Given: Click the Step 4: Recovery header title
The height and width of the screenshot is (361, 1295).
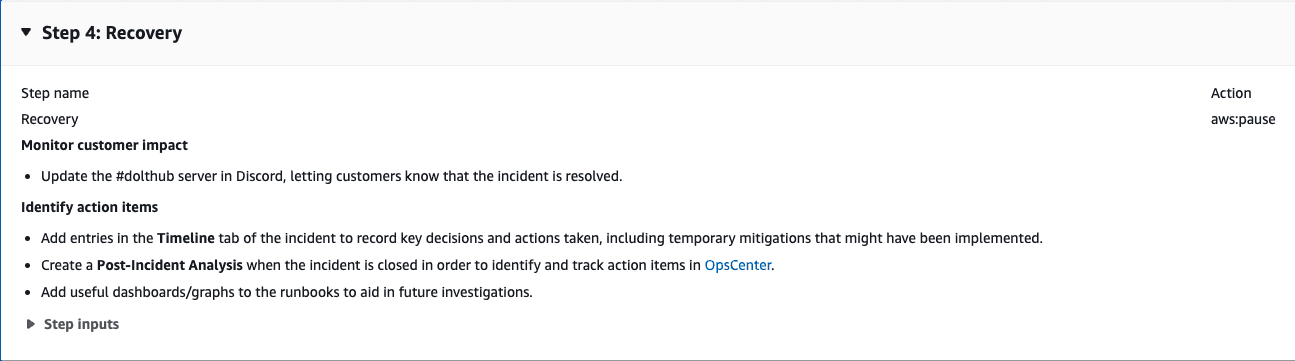Looking at the screenshot, I should click(x=112, y=33).
